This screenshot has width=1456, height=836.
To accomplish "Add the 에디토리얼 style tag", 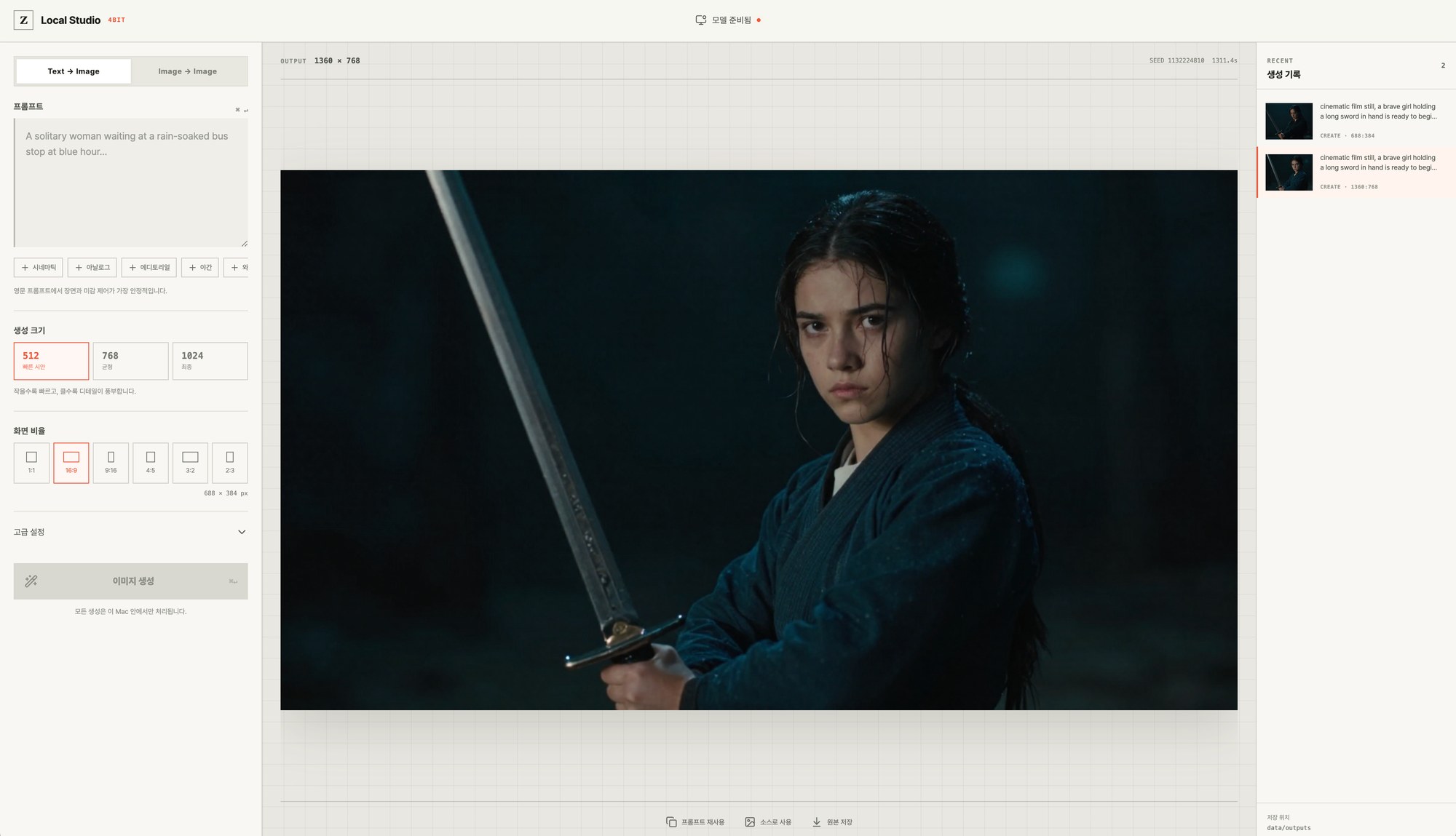I will (x=149, y=267).
